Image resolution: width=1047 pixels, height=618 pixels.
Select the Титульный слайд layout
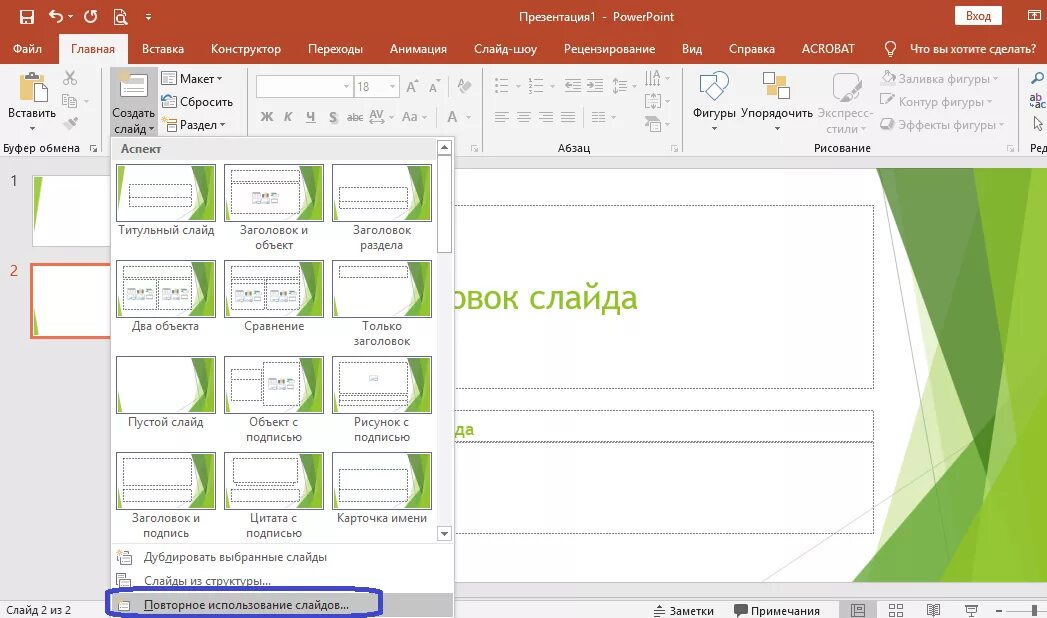pos(166,201)
